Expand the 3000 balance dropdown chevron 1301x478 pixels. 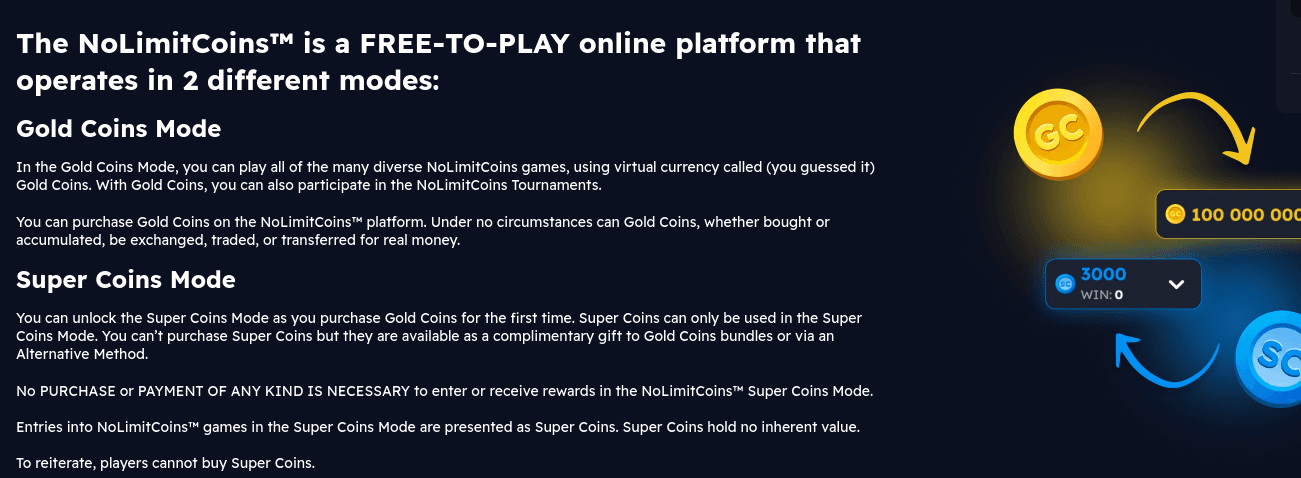click(x=1176, y=284)
